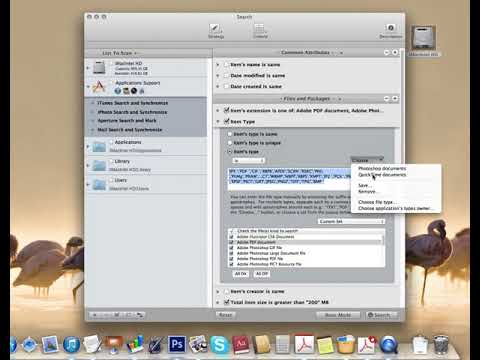Launch Numbers chart icon in the dock
The height and width of the screenshot is (360, 480).
[x=135, y=344]
